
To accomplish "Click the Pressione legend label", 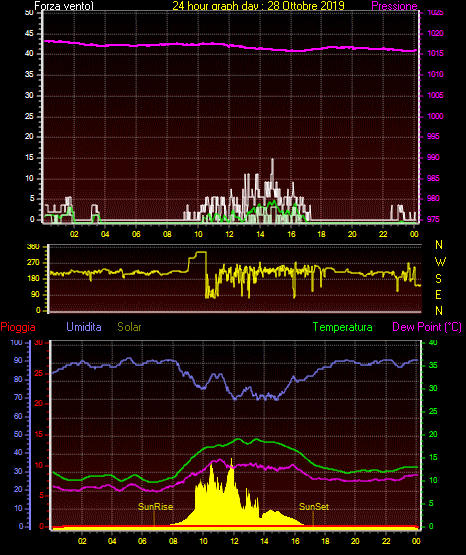I will [394, 6].
